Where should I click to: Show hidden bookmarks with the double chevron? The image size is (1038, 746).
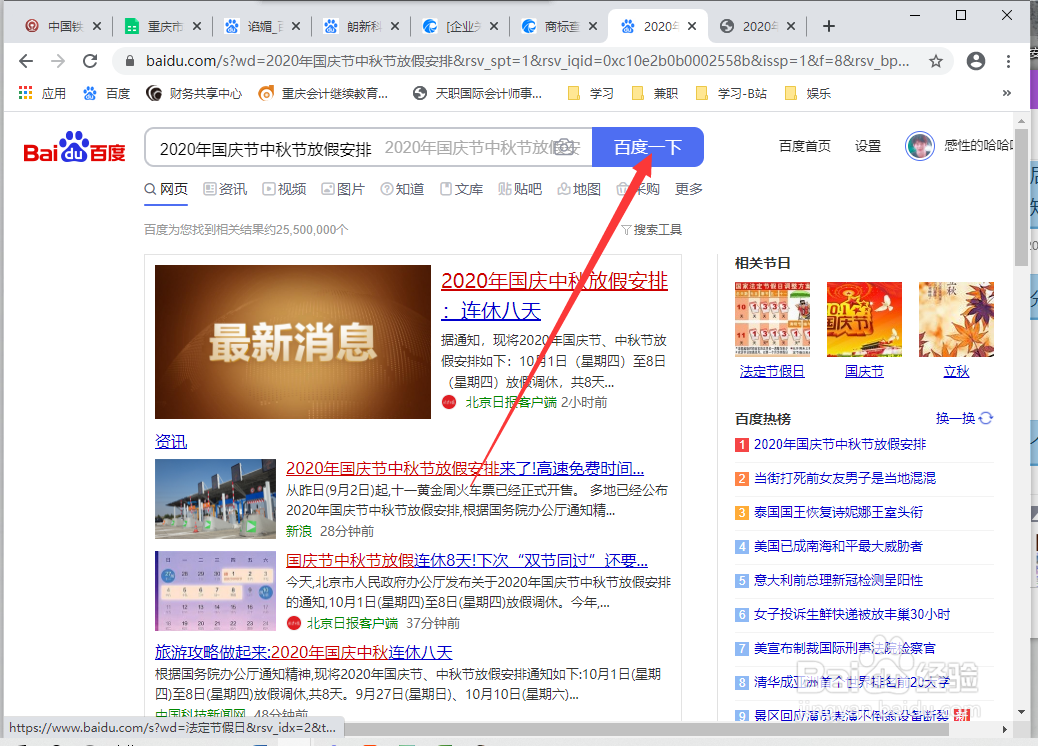pyautogui.click(x=1007, y=93)
